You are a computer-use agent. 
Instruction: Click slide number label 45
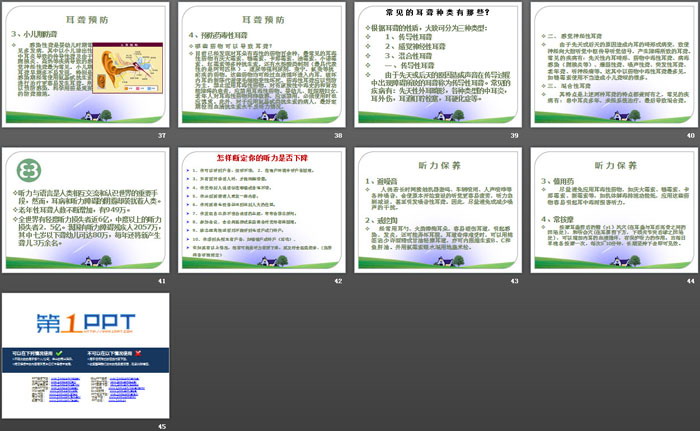(x=162, y=427)
